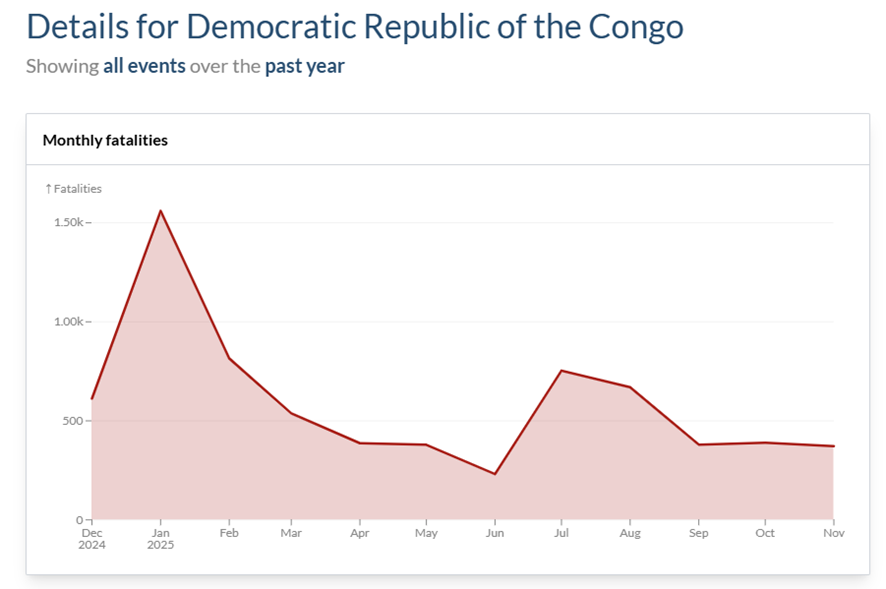The width and height of the screenshot is (886, 589).
Task: Click the upward arrow beside Fatalities axis label
Action: (x=48, y=189)
